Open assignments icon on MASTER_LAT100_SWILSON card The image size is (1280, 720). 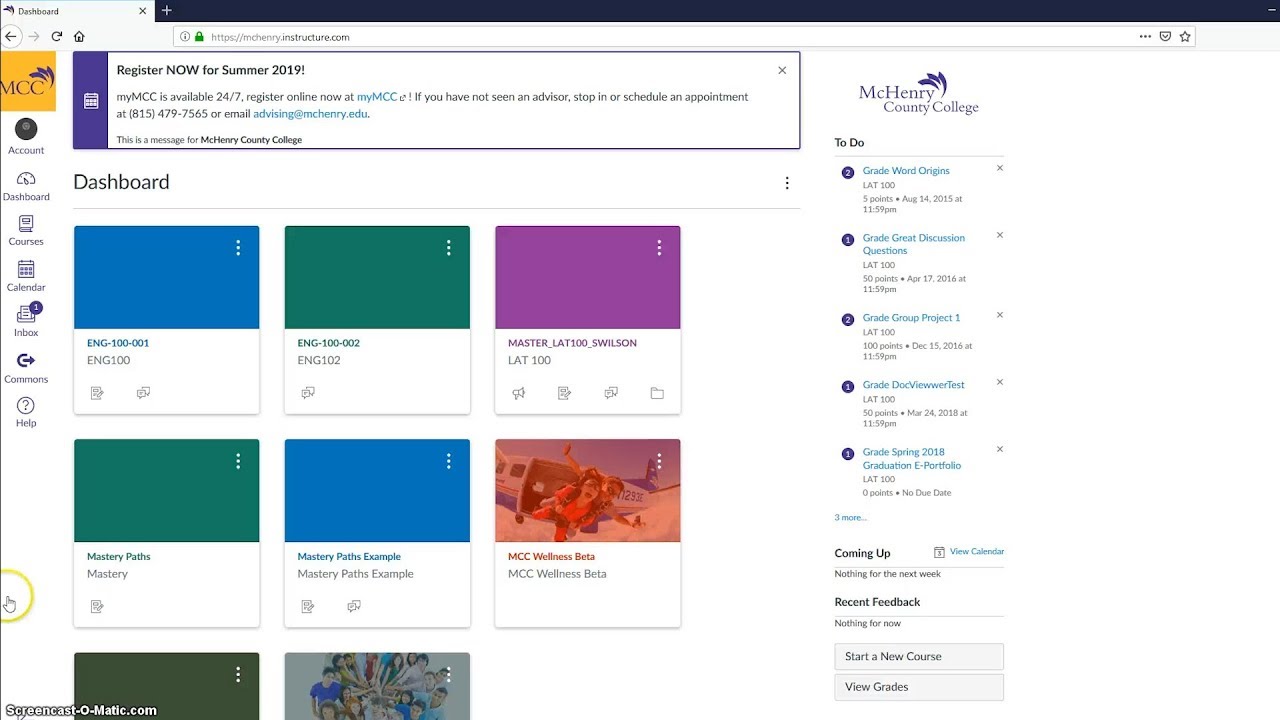(x=565, y=393)
